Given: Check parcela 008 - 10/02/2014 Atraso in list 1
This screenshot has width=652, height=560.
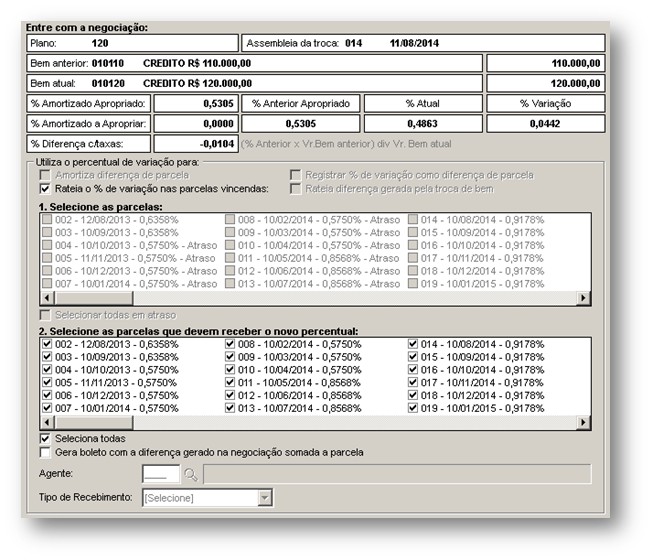Looking at the screenshot, I should [x=230, y=220].
